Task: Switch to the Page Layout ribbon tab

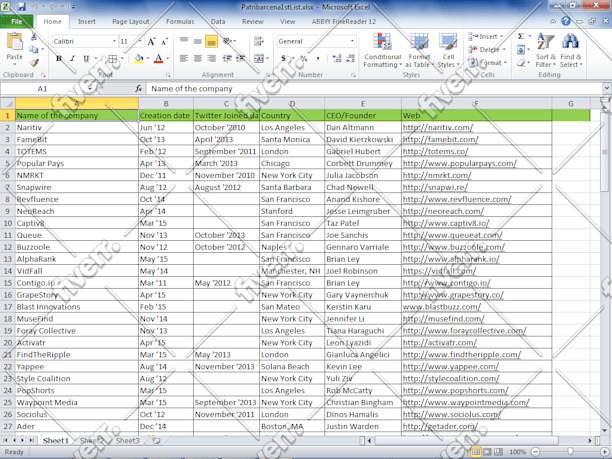Action: (130, 21)
